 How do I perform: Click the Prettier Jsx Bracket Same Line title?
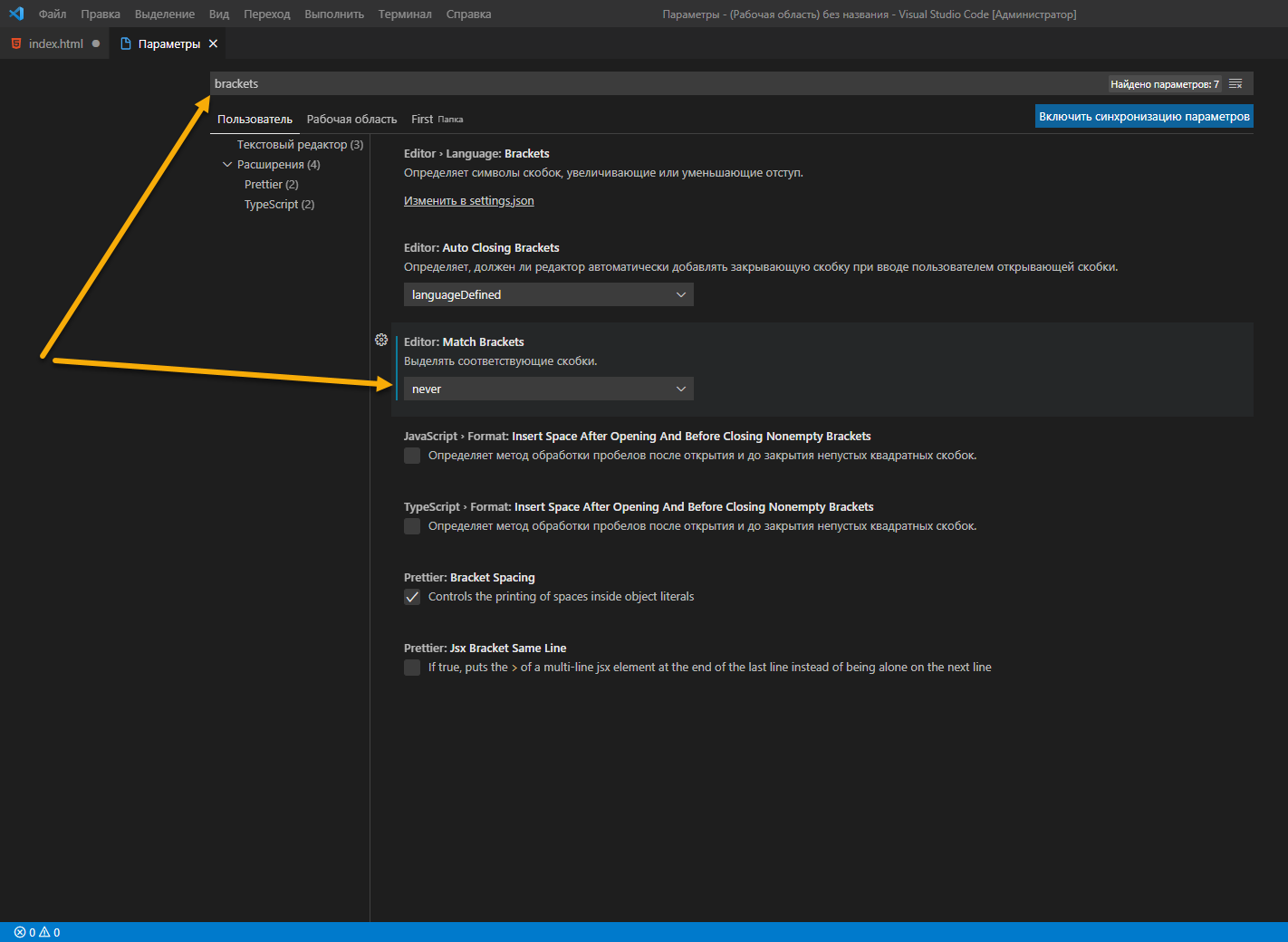pos(485,648)
